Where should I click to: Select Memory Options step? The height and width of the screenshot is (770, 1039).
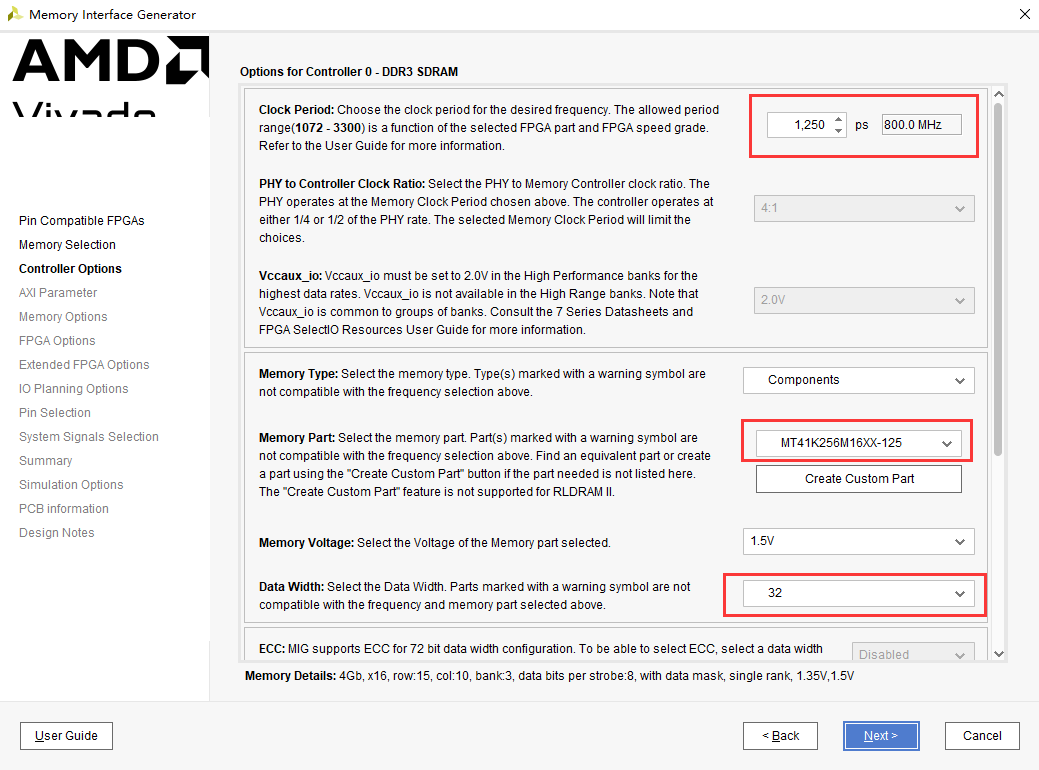point(63,317)
